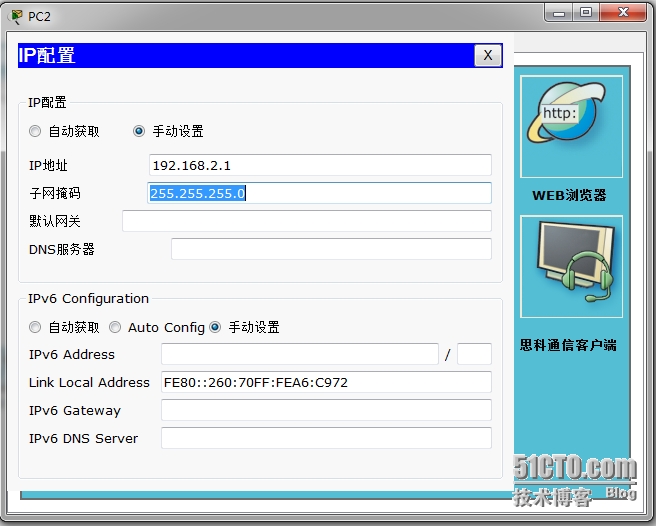Select IPv4 自动获取 radio button

[x=35, y=131]
